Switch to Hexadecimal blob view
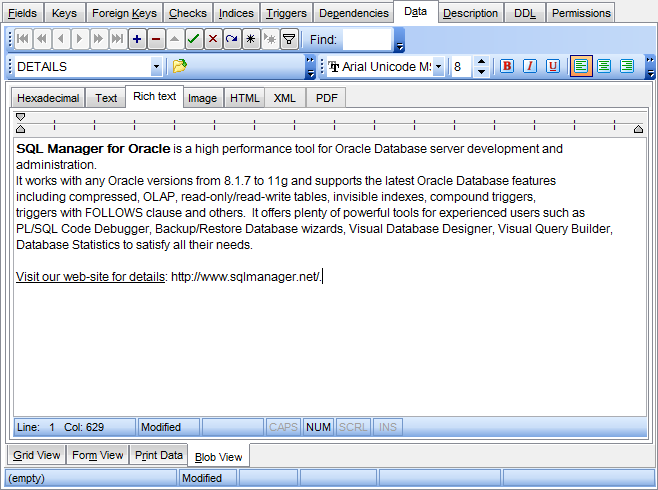This screenshot has width=658, height=490. click(x=48, y=98)
